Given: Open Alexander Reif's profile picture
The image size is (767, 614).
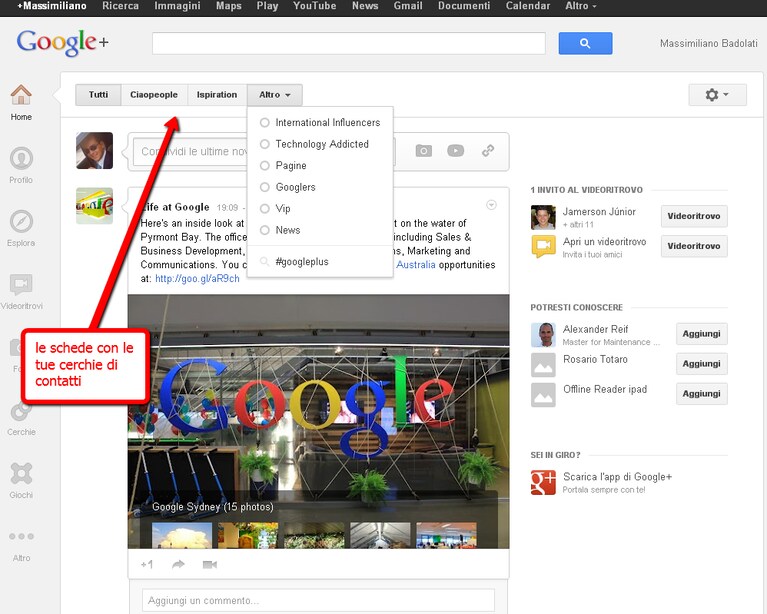Looking at the screenshot, I should pyautogui.click(x=543, y=335).
